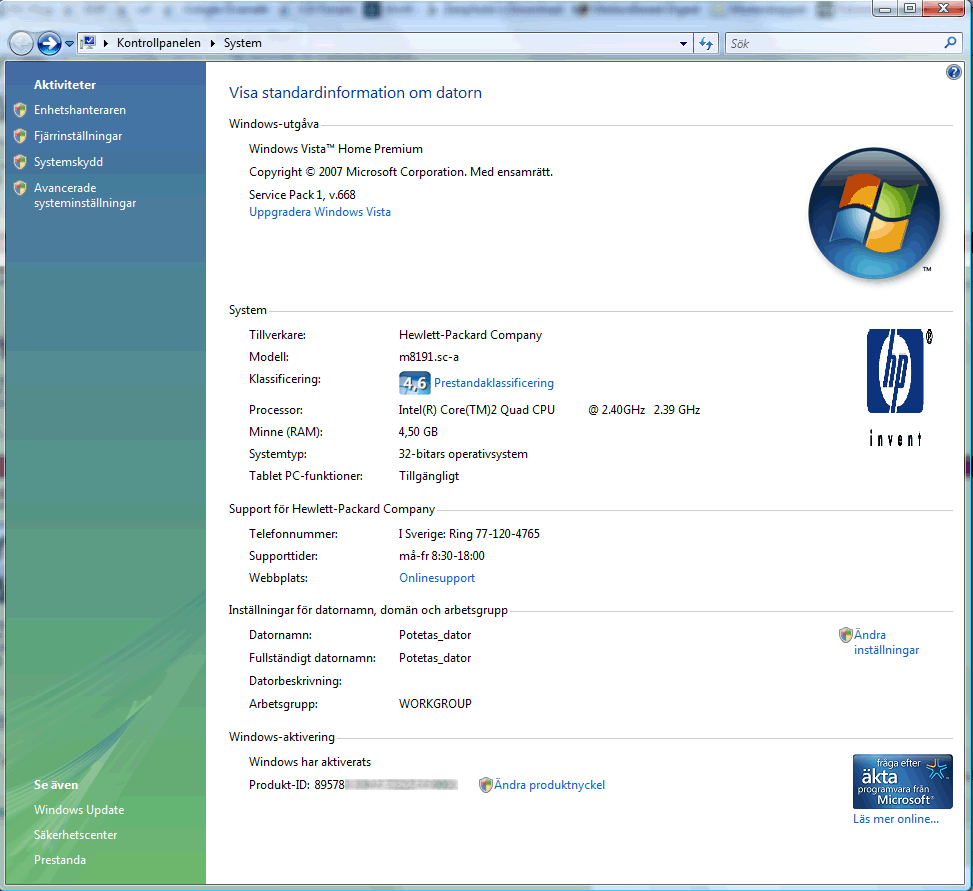Viewport: 973px width, 891px height.
Task: Click the Uppgradera Windows Vista link
Action: tap(320, 212)
